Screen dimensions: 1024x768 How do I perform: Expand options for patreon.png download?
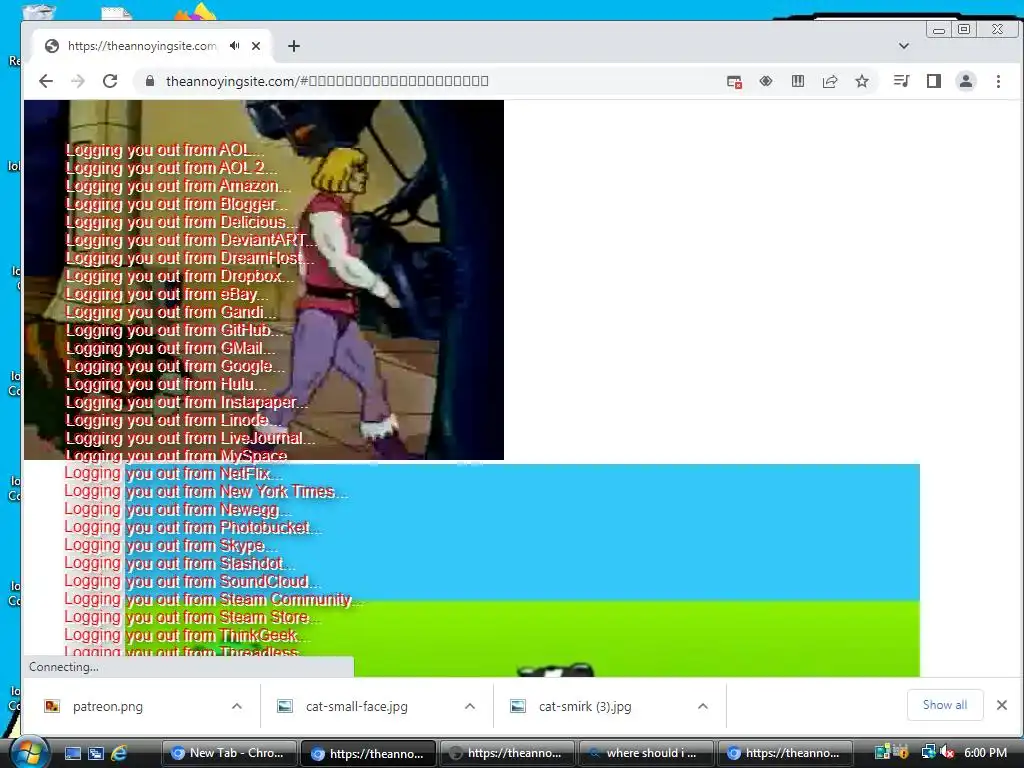[x=237, y=706]
